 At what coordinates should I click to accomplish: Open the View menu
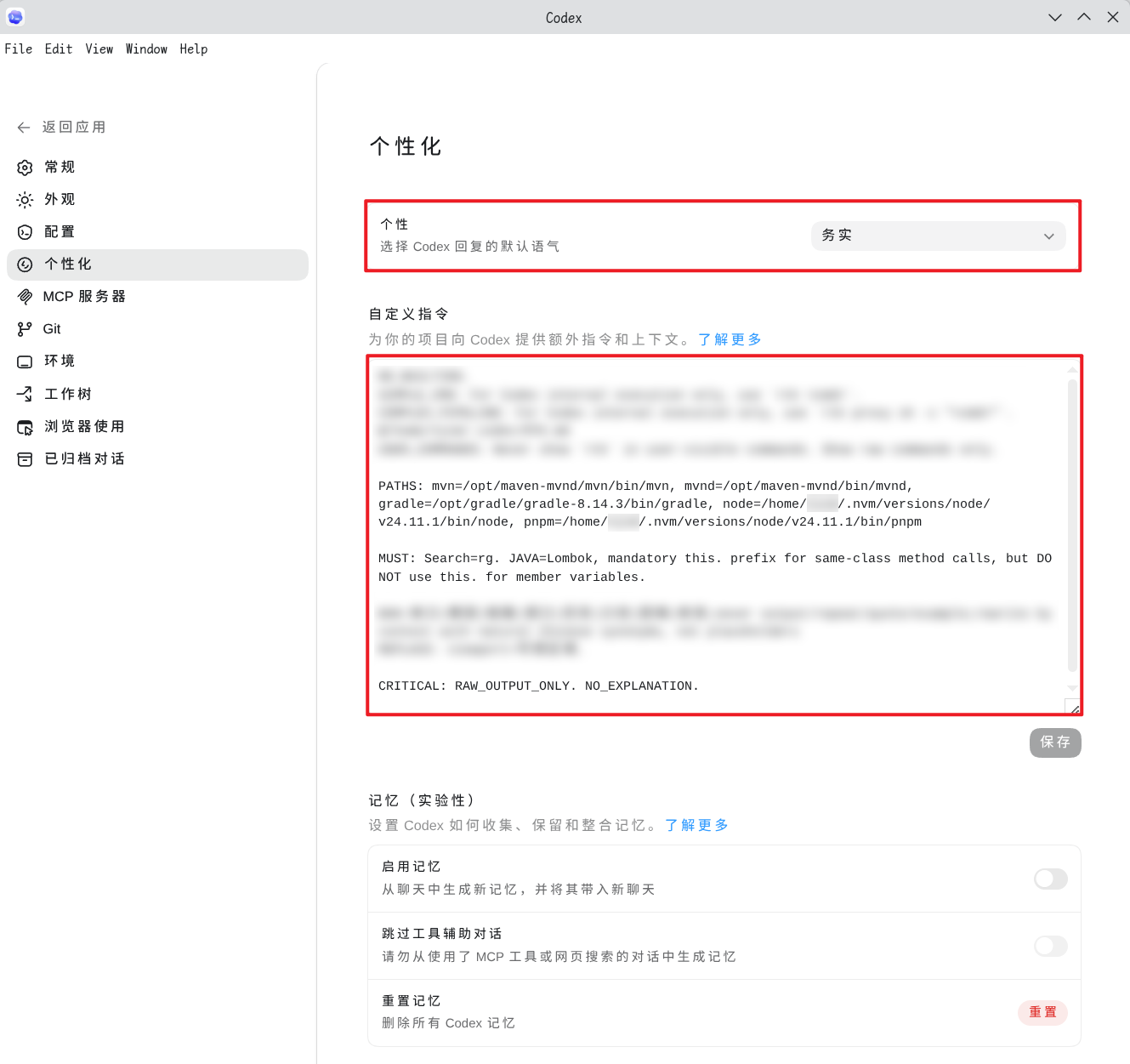pyautogui.click(x=99, y=49)
